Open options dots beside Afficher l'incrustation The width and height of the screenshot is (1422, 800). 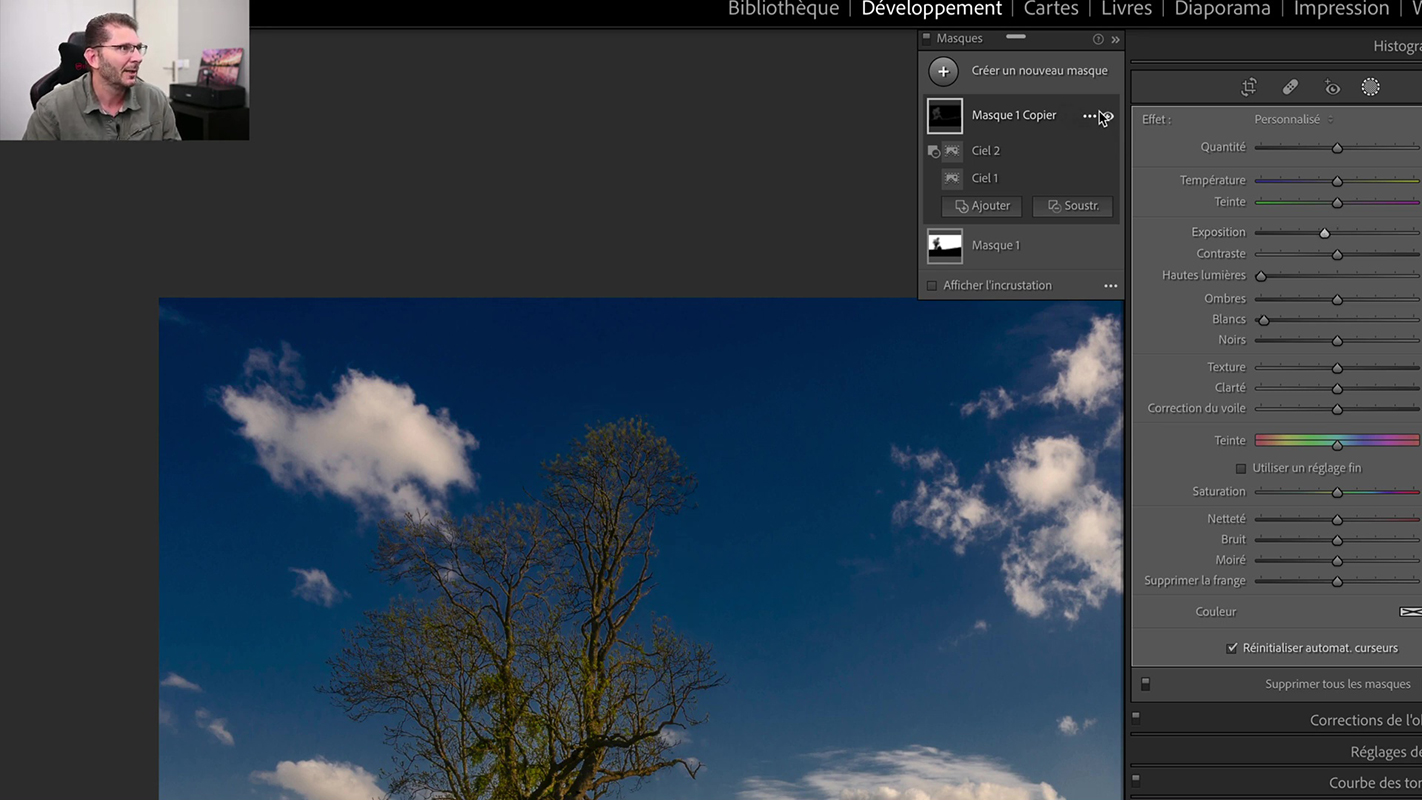coord(1110,286)
